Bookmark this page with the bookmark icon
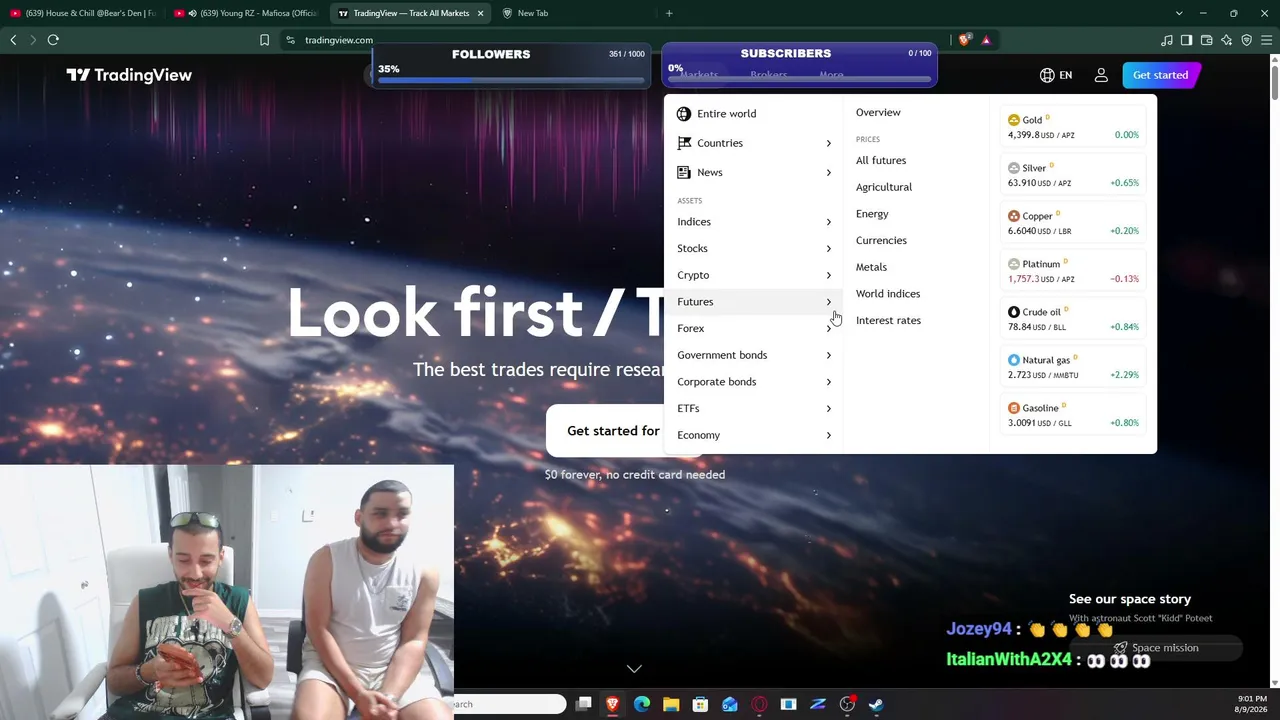1280x720 pixels. coord(264,40)
